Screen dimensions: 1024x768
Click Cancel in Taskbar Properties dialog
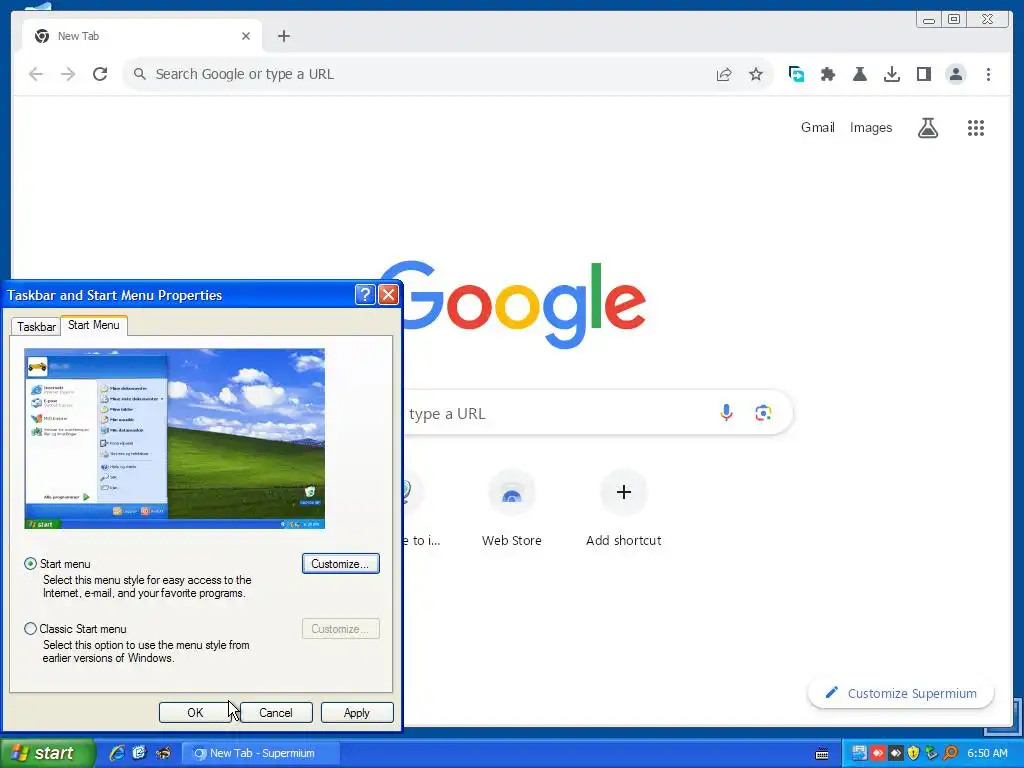[x=276, y=712]
